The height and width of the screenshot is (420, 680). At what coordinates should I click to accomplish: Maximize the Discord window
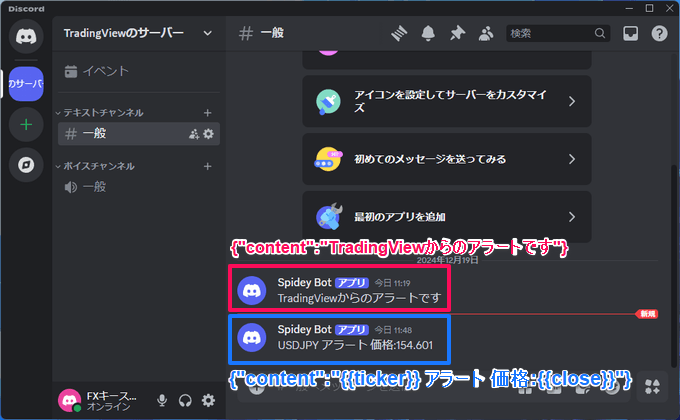tap(649, 8)
